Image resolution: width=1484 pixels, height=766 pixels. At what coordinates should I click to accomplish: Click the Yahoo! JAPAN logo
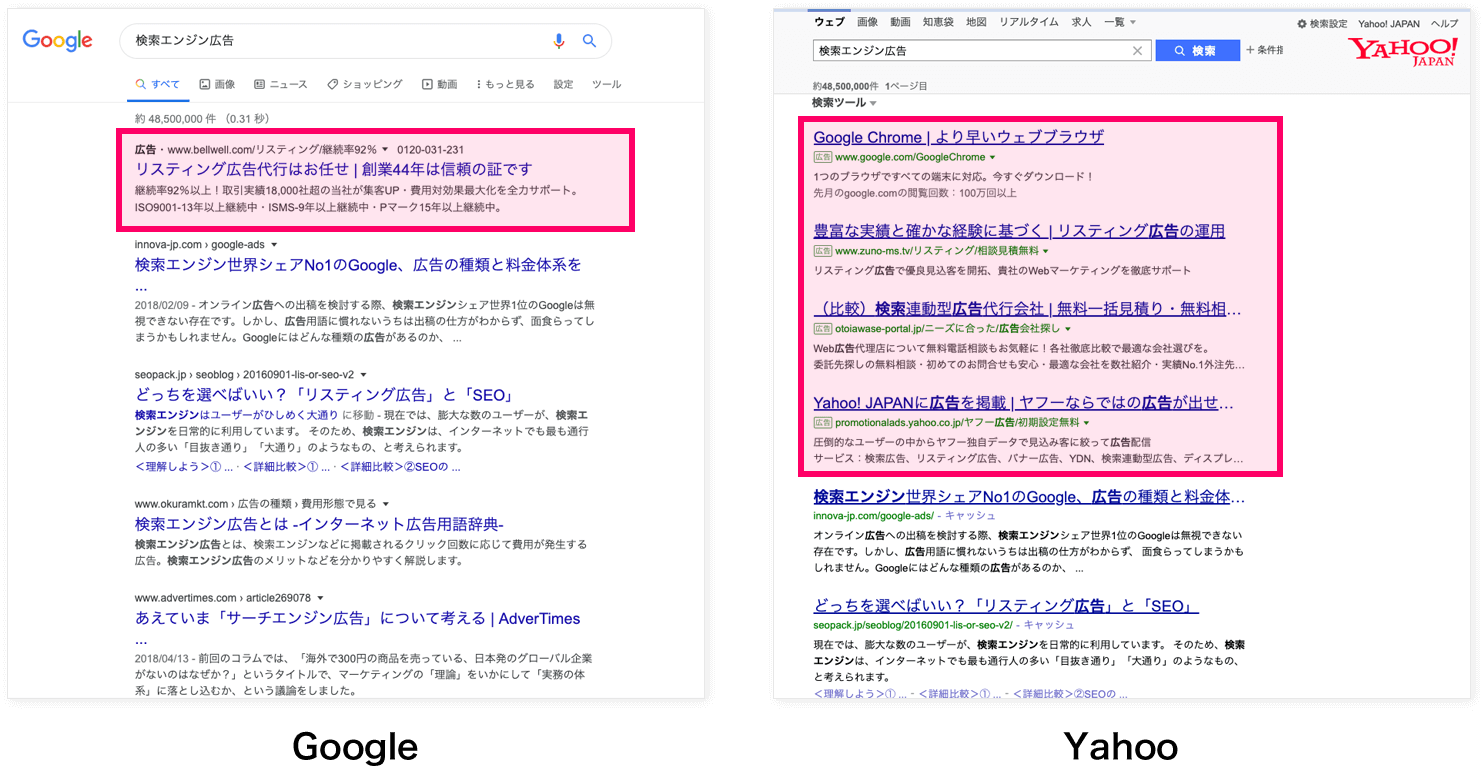point(1402,51)
